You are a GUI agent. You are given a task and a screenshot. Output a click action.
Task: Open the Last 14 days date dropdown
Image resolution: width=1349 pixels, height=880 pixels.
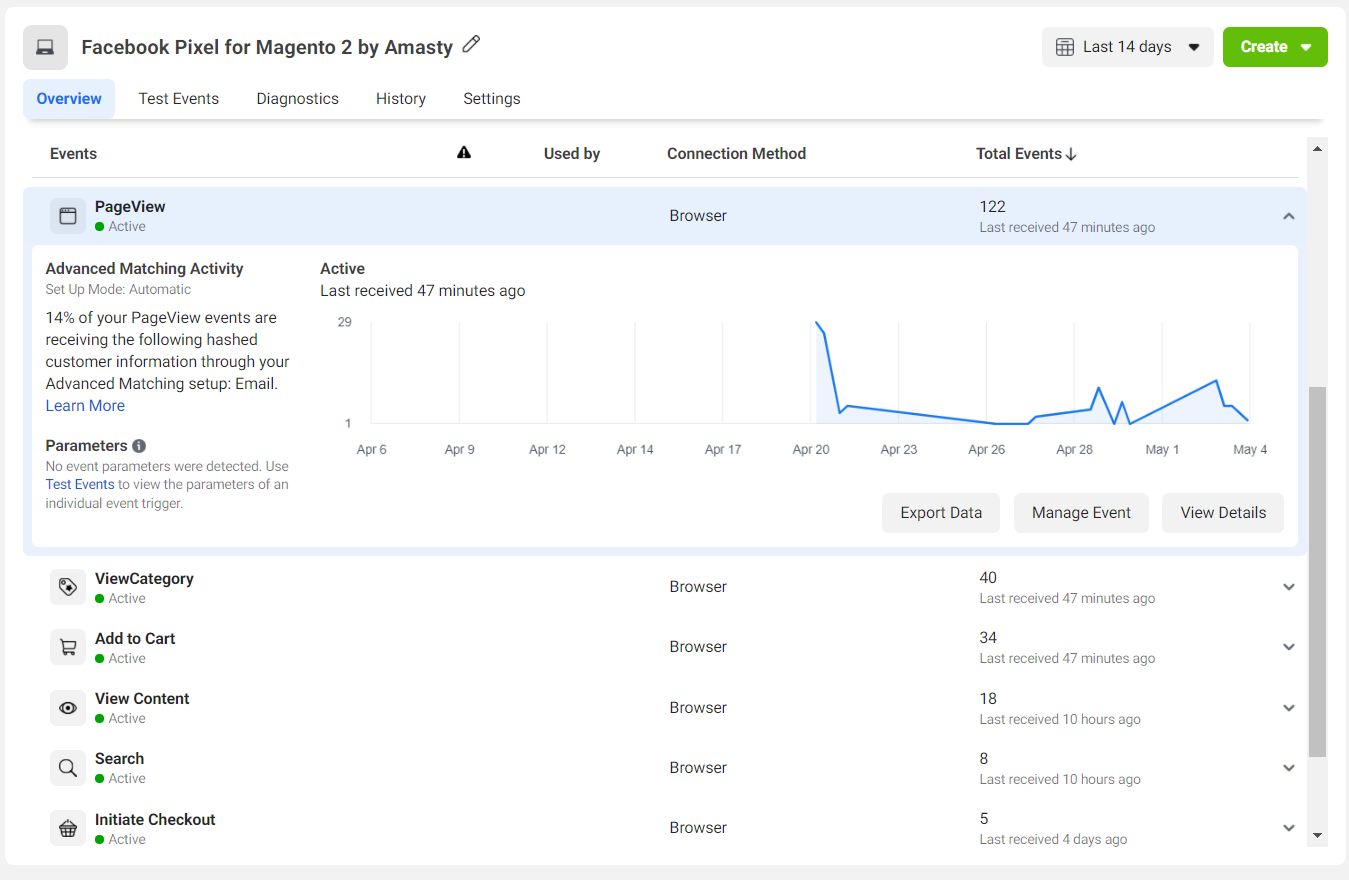(x=1127, y=47)
